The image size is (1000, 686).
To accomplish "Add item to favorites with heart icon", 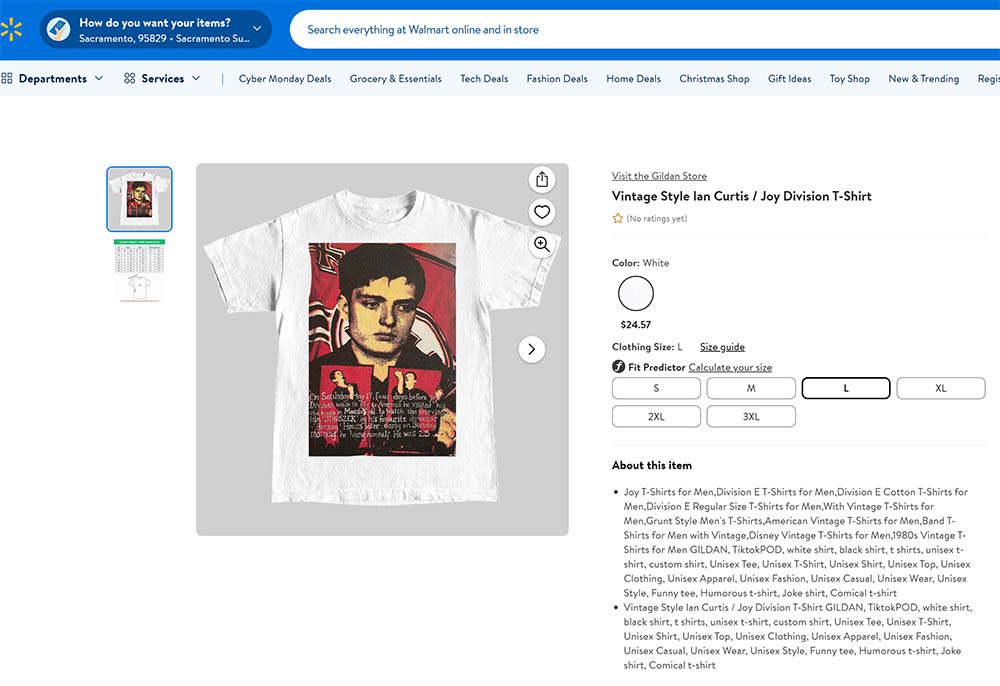I will click(542, 212).
